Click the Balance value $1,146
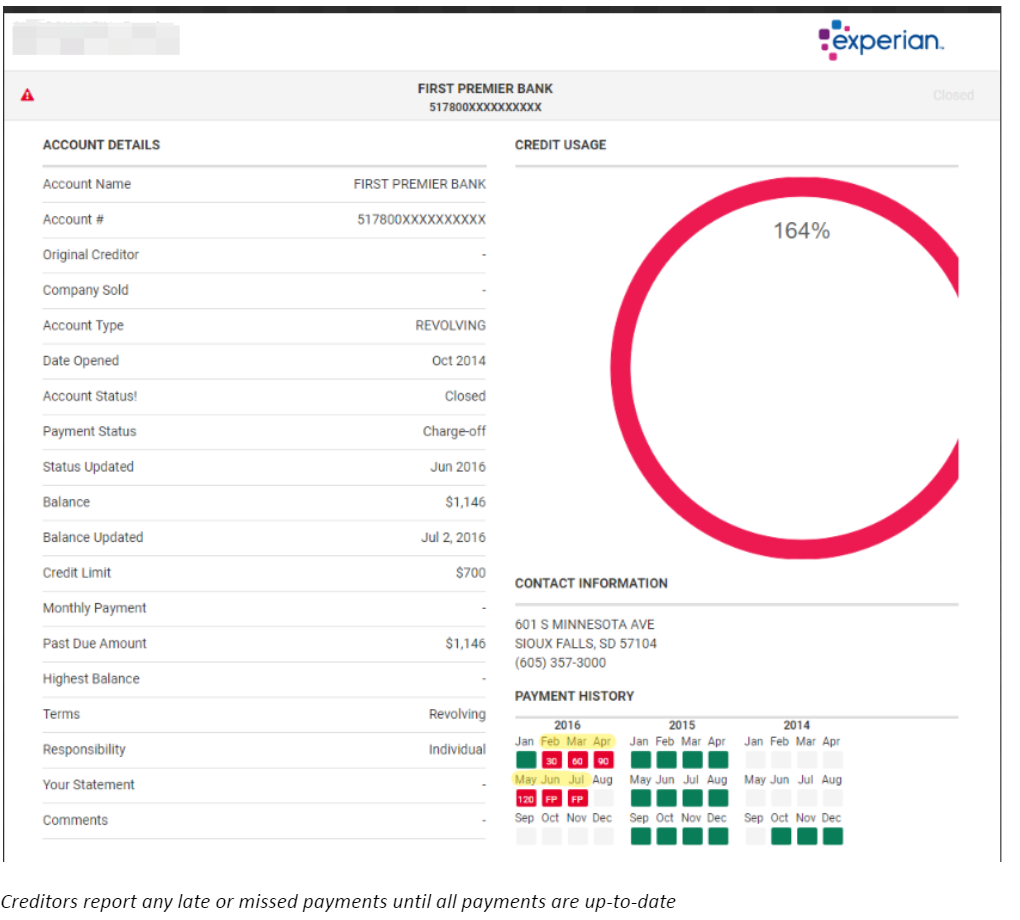The image size is (1020, 920). click(466, 502)
